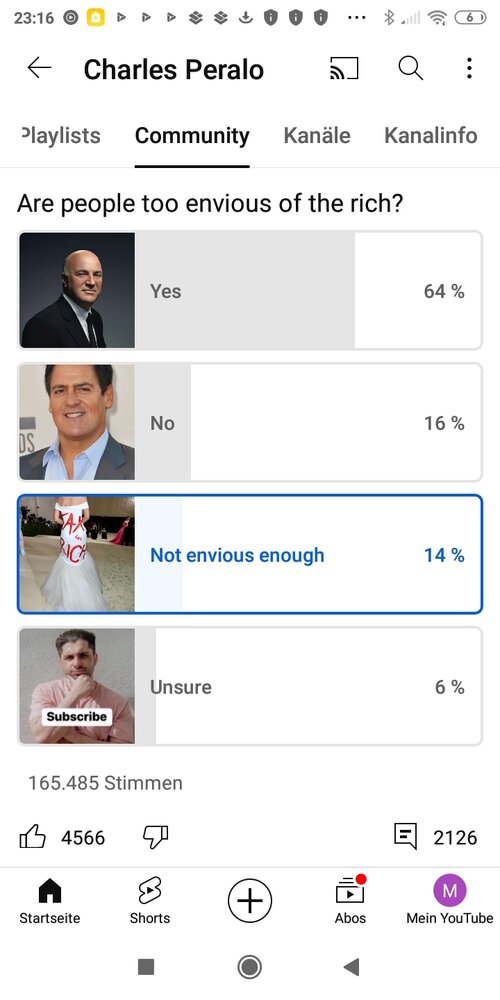
Task: Tap the plus create button
Action: coord(250,901)
